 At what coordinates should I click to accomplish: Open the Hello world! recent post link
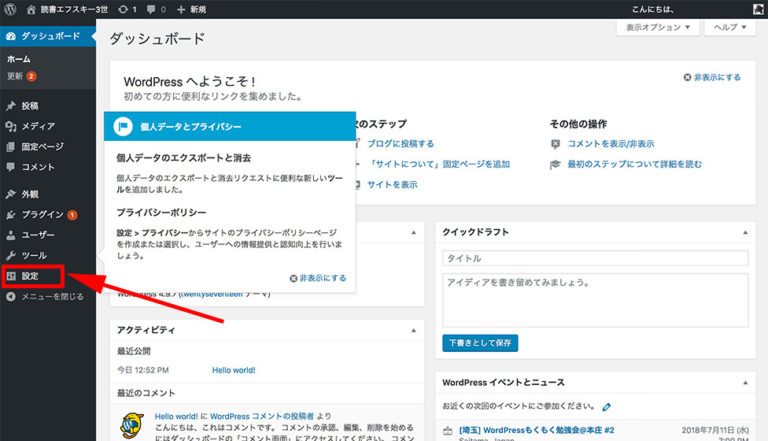point(234,370)
